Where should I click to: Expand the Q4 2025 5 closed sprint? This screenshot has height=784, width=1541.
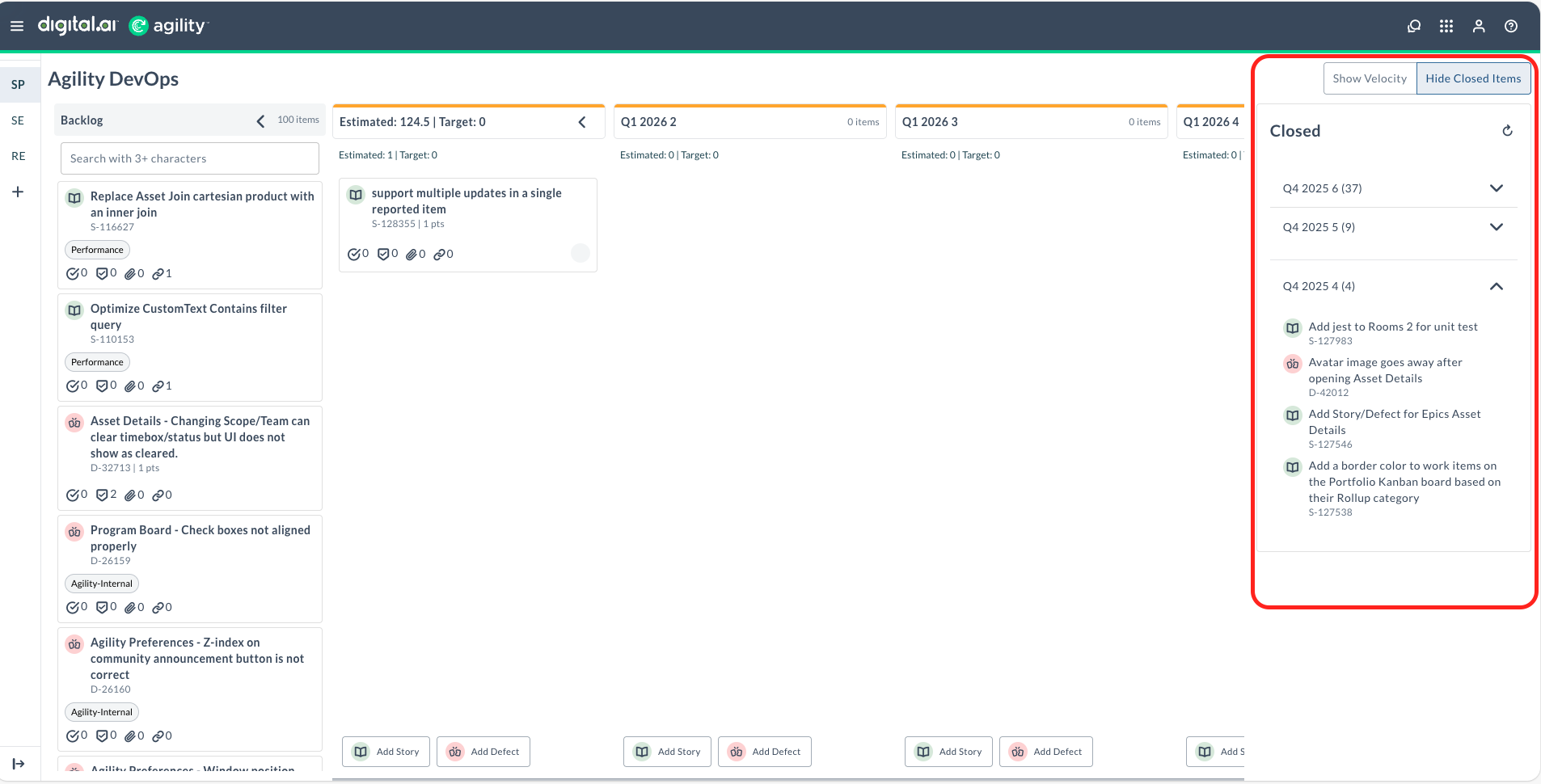coord(1497,227)
